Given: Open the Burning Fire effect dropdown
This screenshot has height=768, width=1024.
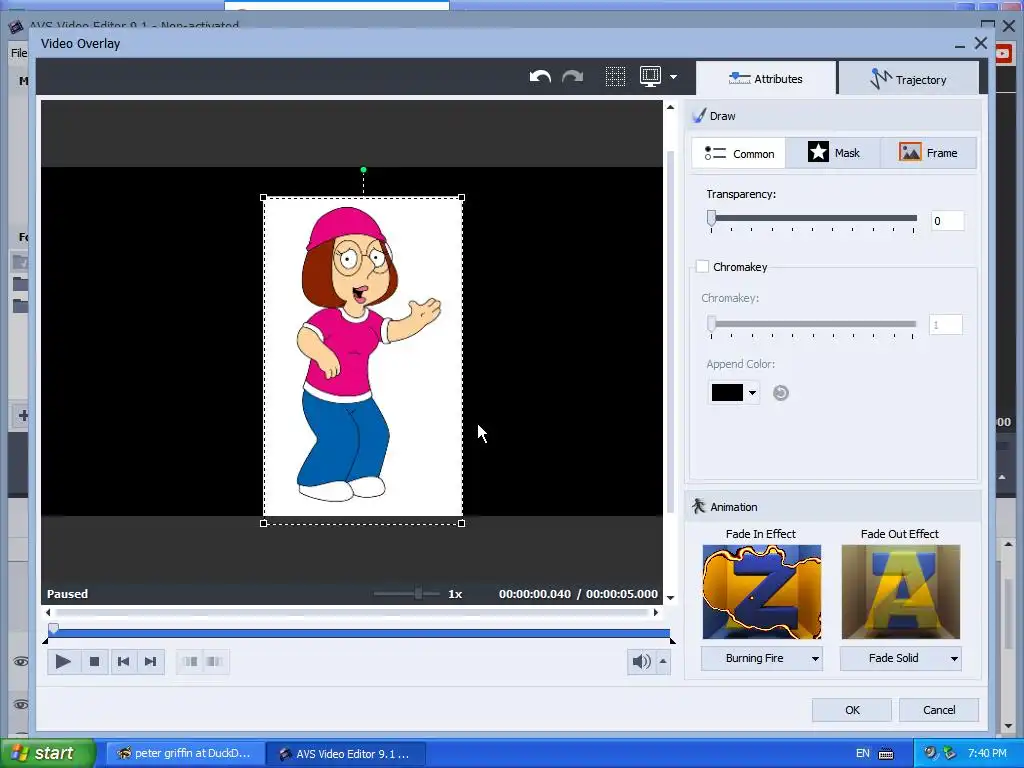Looking at the screenshot, I should (x=761, y=658).
